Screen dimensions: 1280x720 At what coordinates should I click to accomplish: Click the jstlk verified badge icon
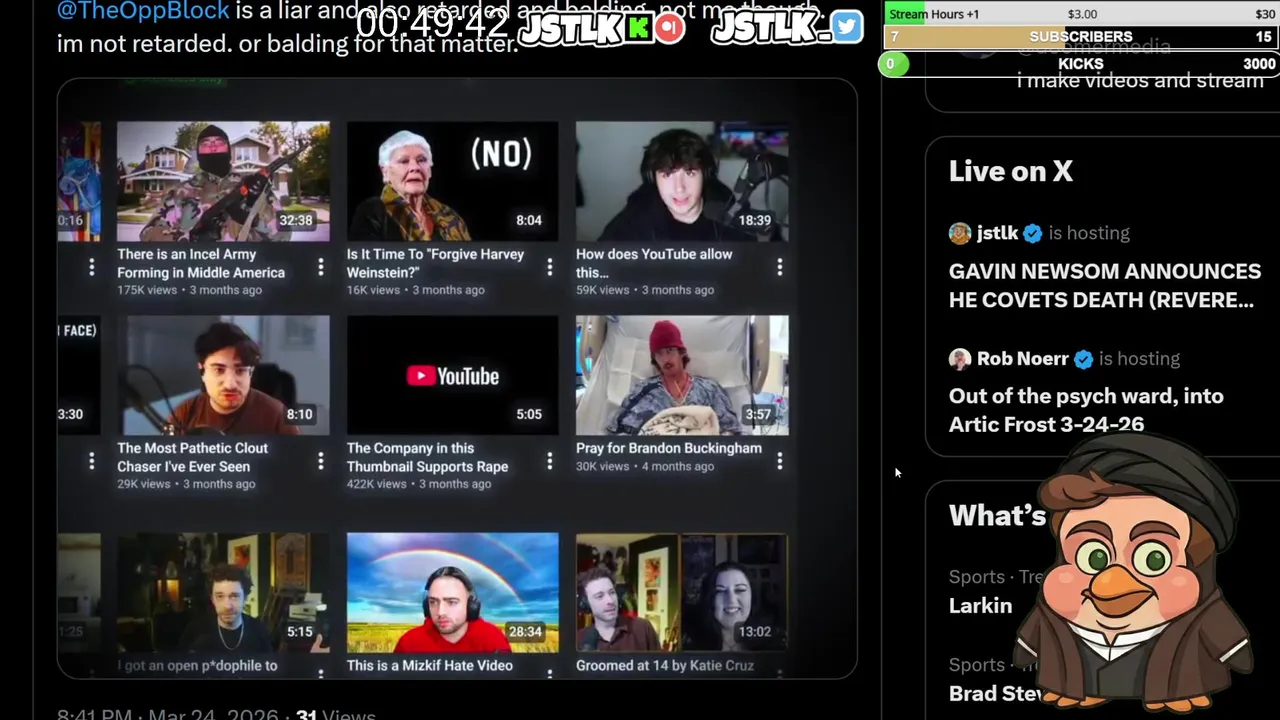click(1033, 233)
